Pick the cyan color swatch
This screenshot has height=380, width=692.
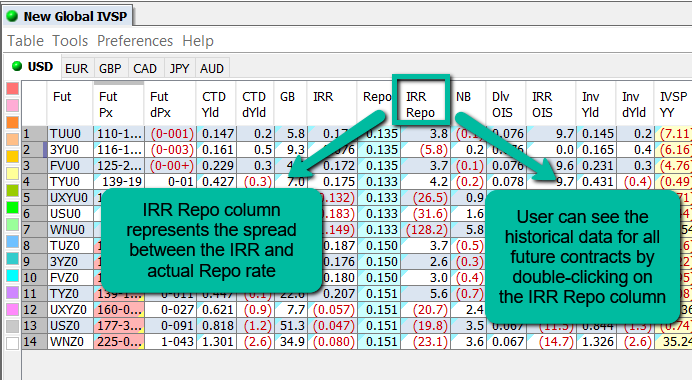coord(12,276)
